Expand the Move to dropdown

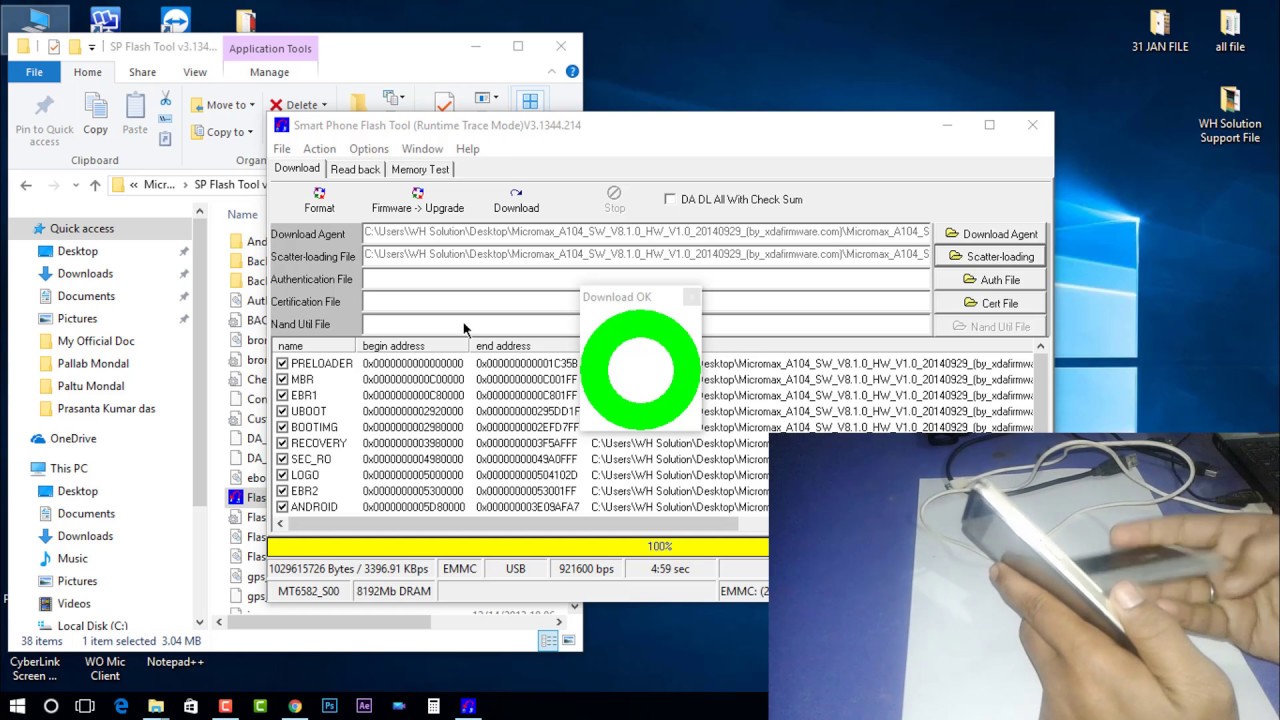252,105
